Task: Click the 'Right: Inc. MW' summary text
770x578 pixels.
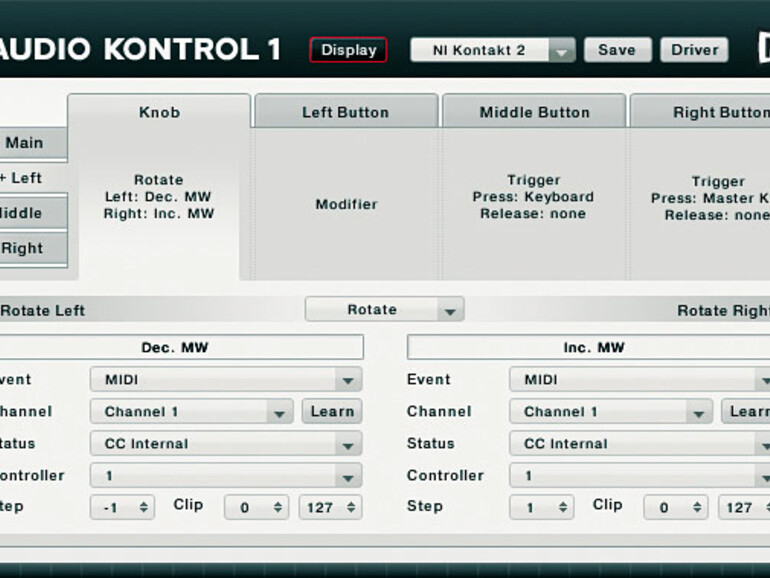Action: [159, 214]
